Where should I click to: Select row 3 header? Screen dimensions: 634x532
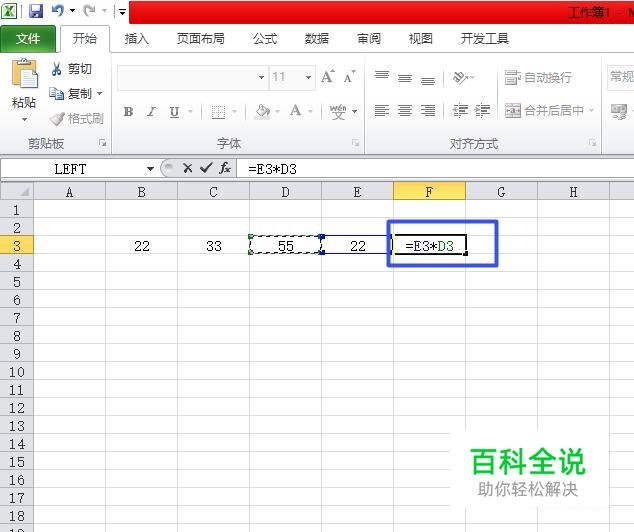17,245
